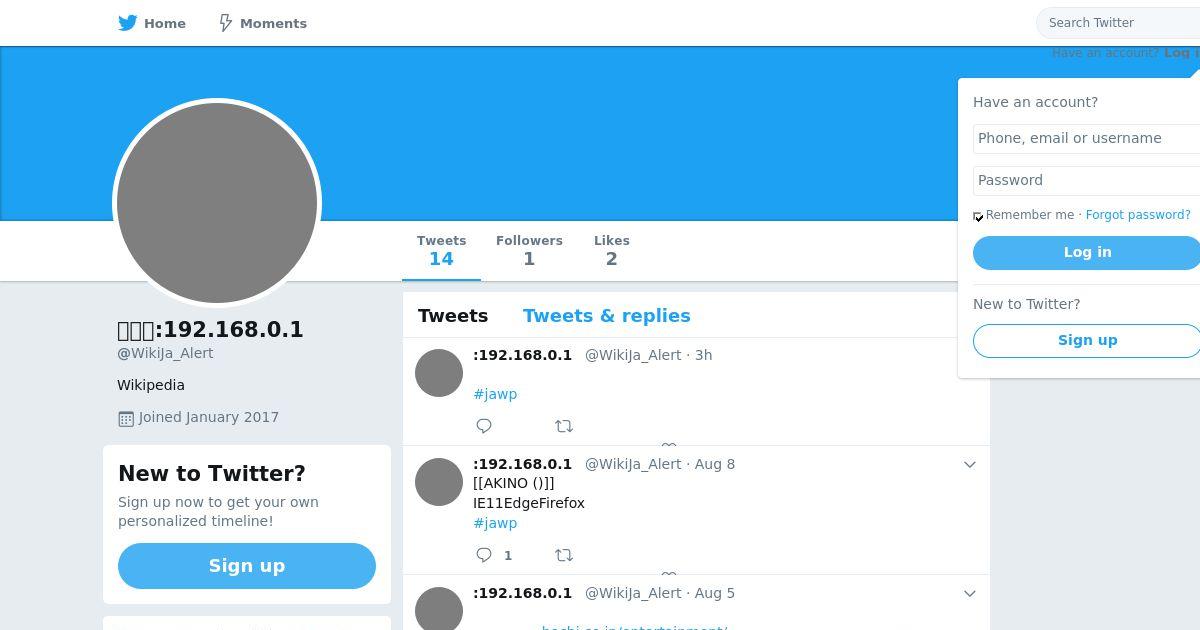Retweet the 3h #jawp tweet
1200x630 pixels.
pyautogui.click(x=564, y=426)
